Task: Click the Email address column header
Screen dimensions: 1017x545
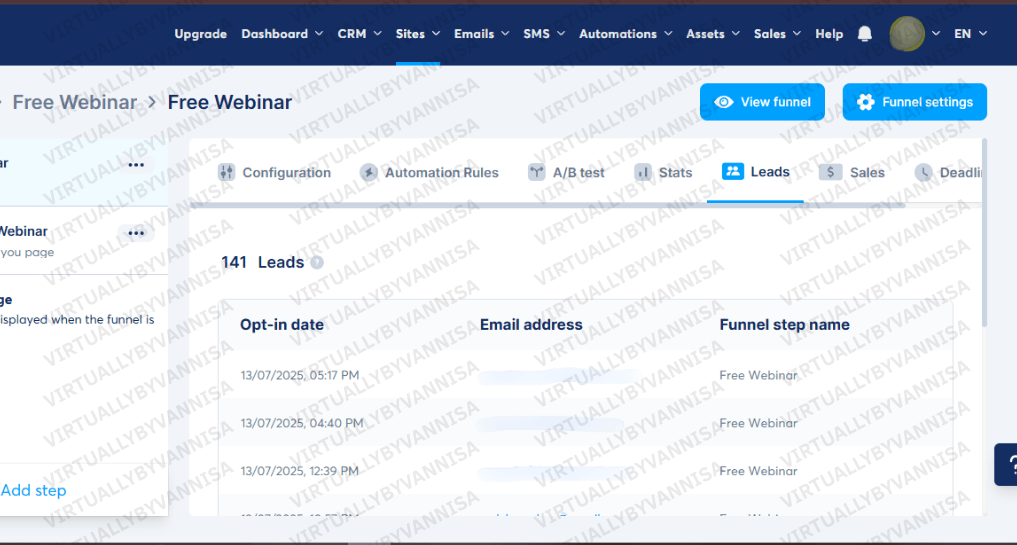Action: point(531,324)
